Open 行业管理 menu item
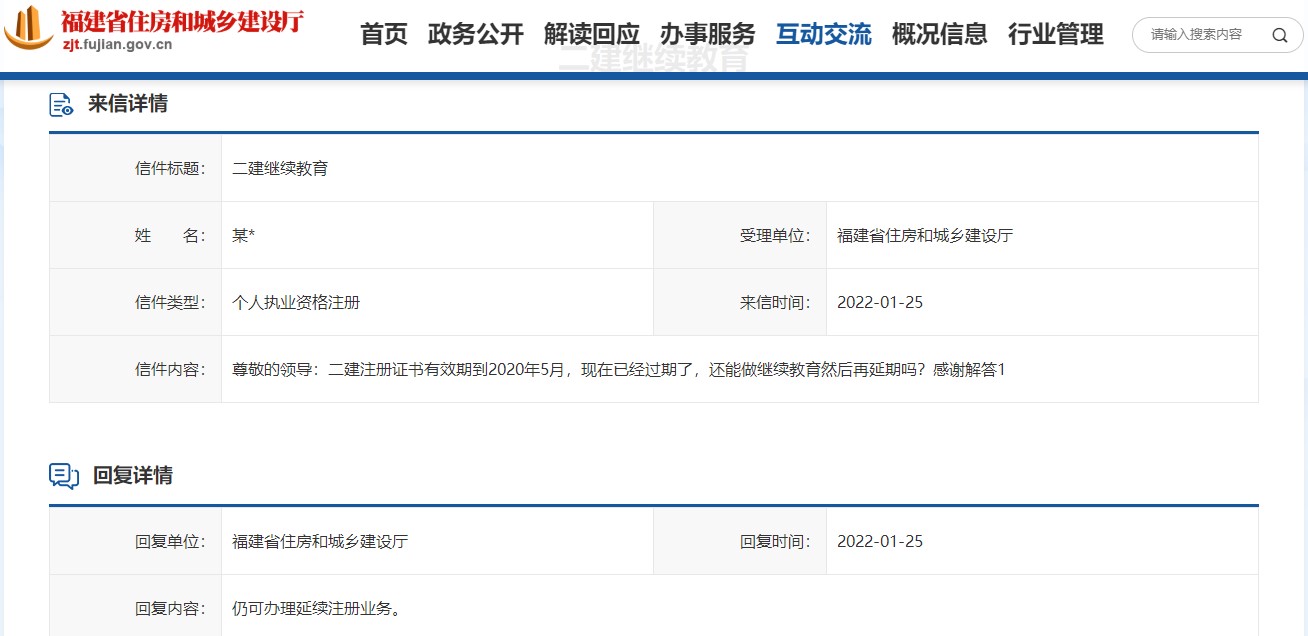Viewport: 1308px width, 636px height. click(1055, 34)
